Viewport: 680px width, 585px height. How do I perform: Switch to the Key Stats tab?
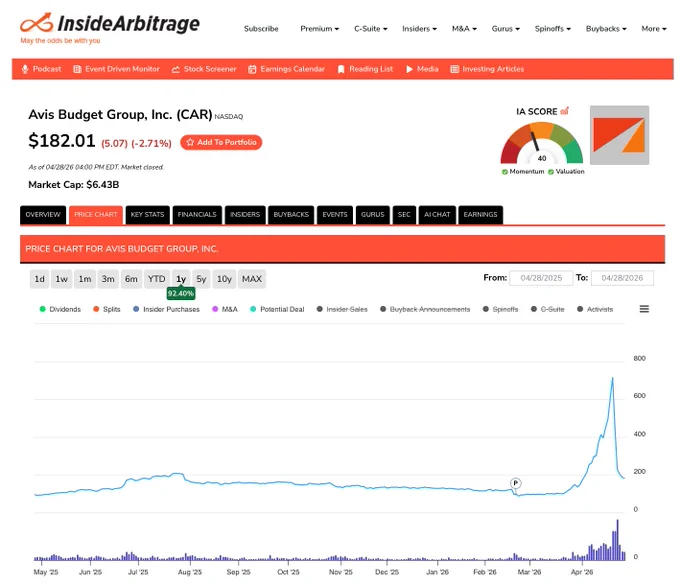point(147,215)
